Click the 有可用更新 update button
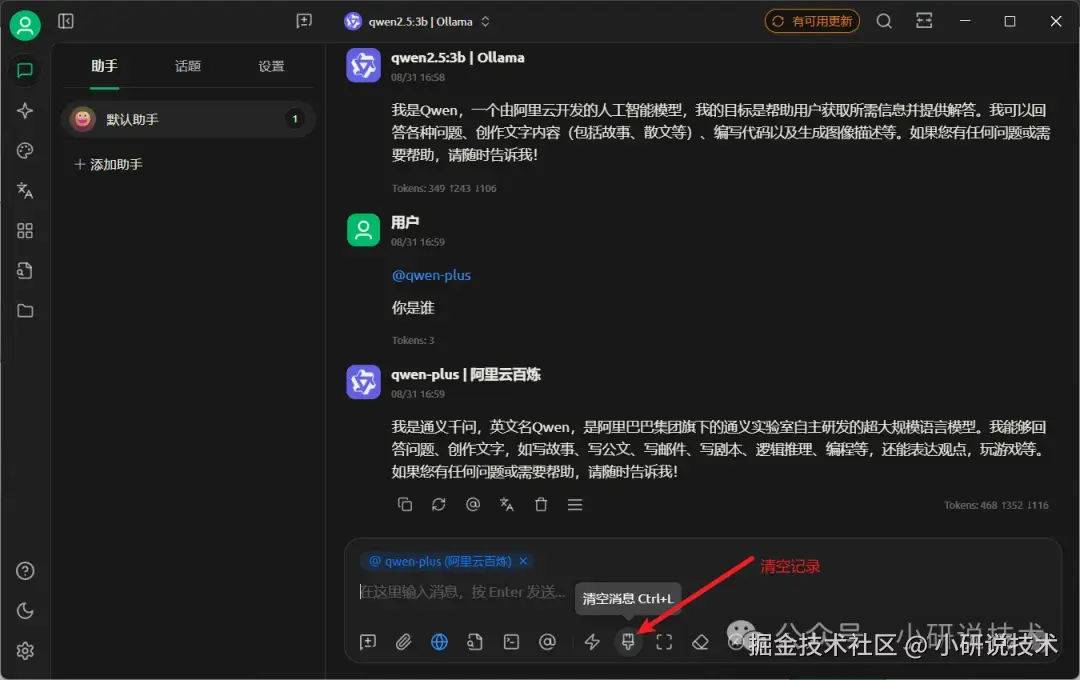The width and height of the screenshot is (1080, 680). click(x=812, y=21)
